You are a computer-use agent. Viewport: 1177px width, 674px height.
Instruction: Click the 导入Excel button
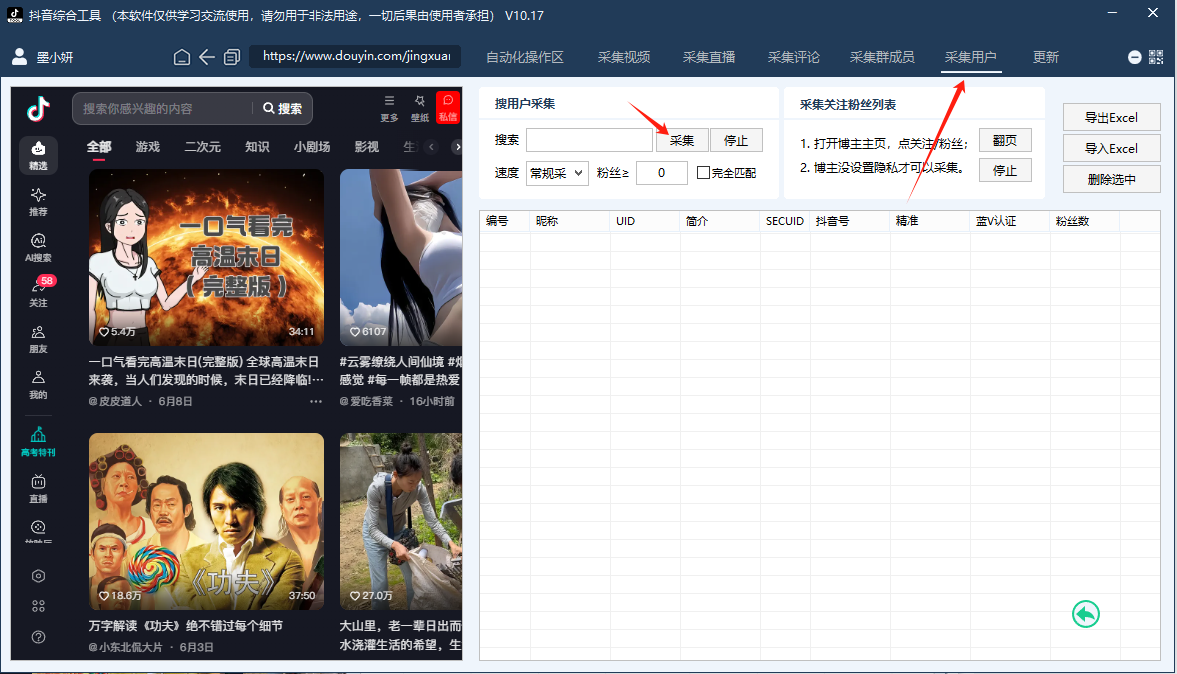(1112, 149)
